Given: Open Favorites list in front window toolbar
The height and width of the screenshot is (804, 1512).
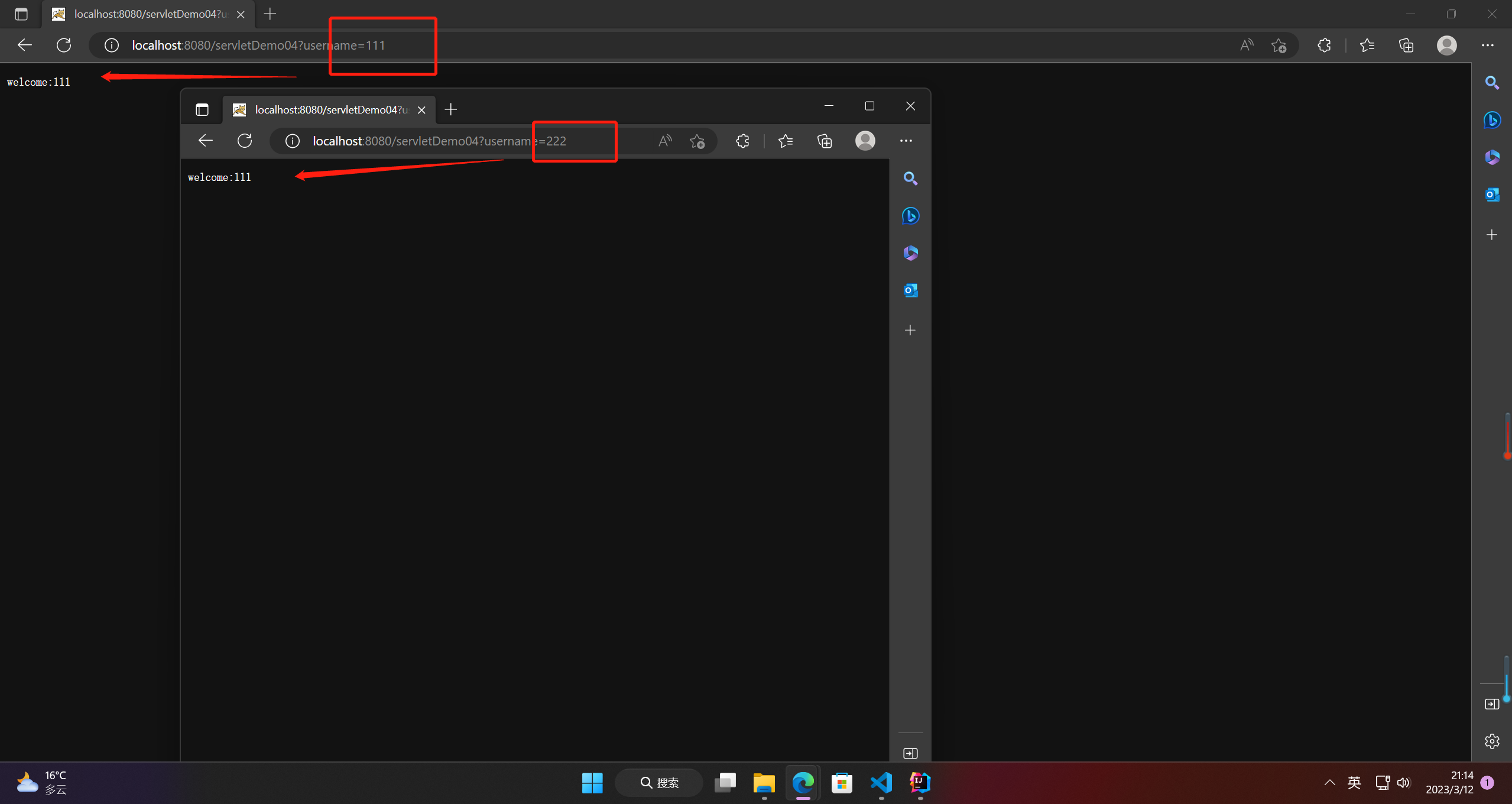Looking at the screenshot, I should 786,141.
